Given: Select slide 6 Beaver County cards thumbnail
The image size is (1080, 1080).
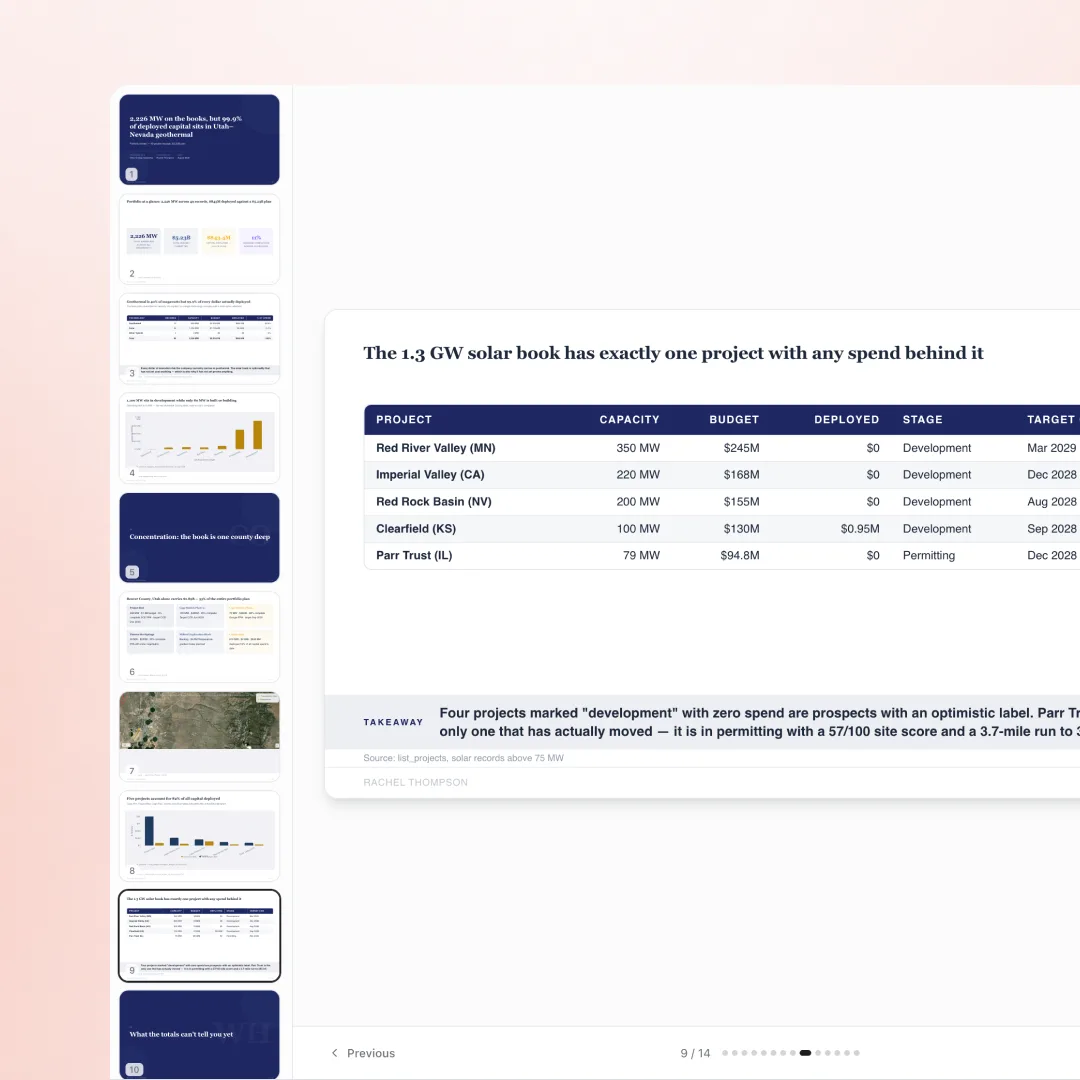Looking at the screenshot, I should (199, 637).
